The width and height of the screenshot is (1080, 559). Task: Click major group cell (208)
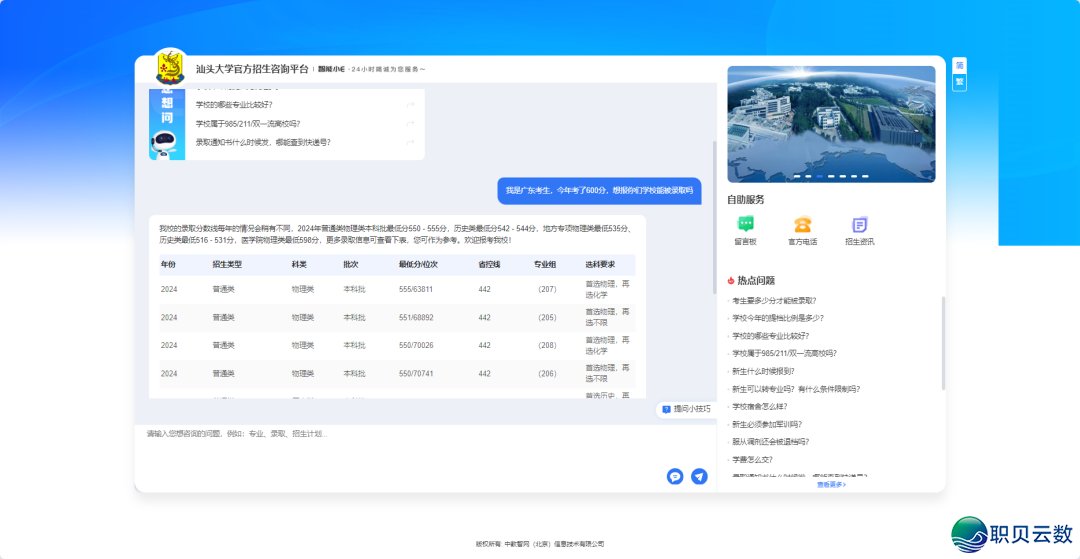point(547,345)
